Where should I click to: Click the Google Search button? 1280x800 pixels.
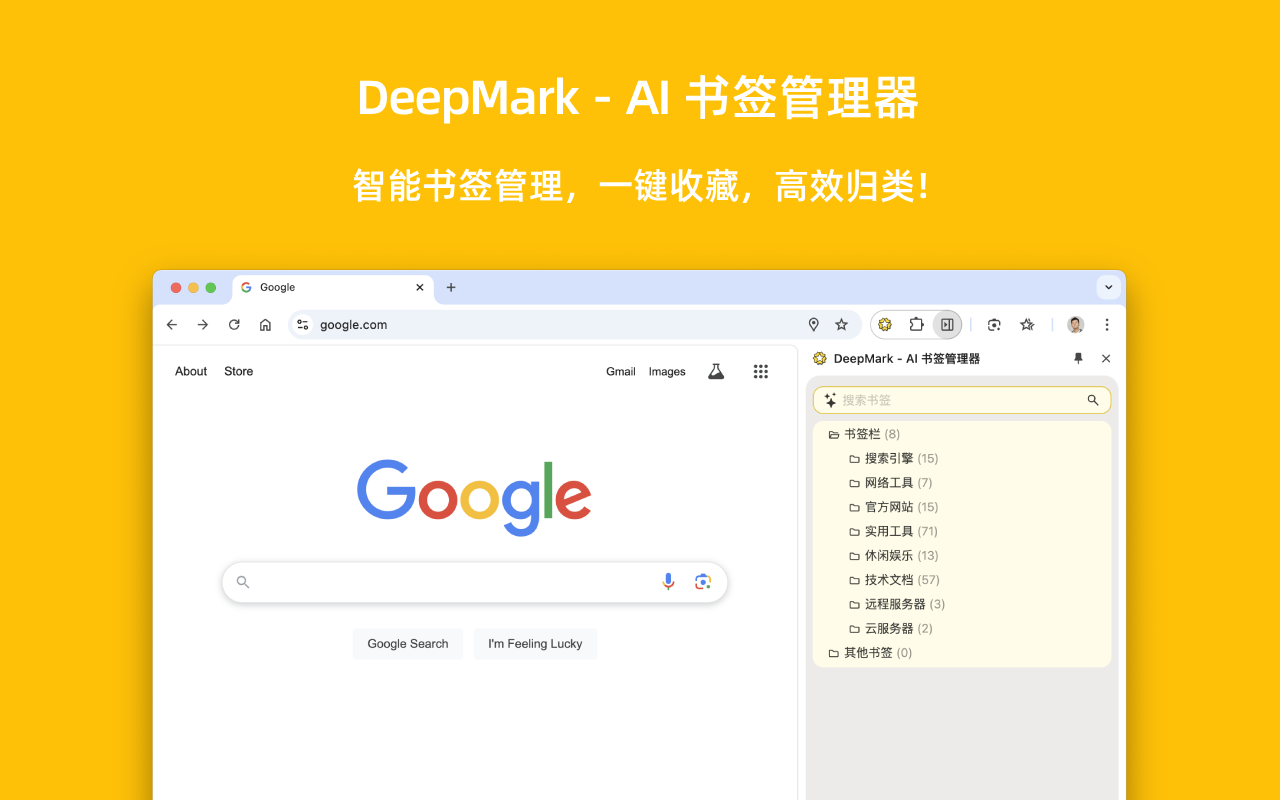[407, 643]
